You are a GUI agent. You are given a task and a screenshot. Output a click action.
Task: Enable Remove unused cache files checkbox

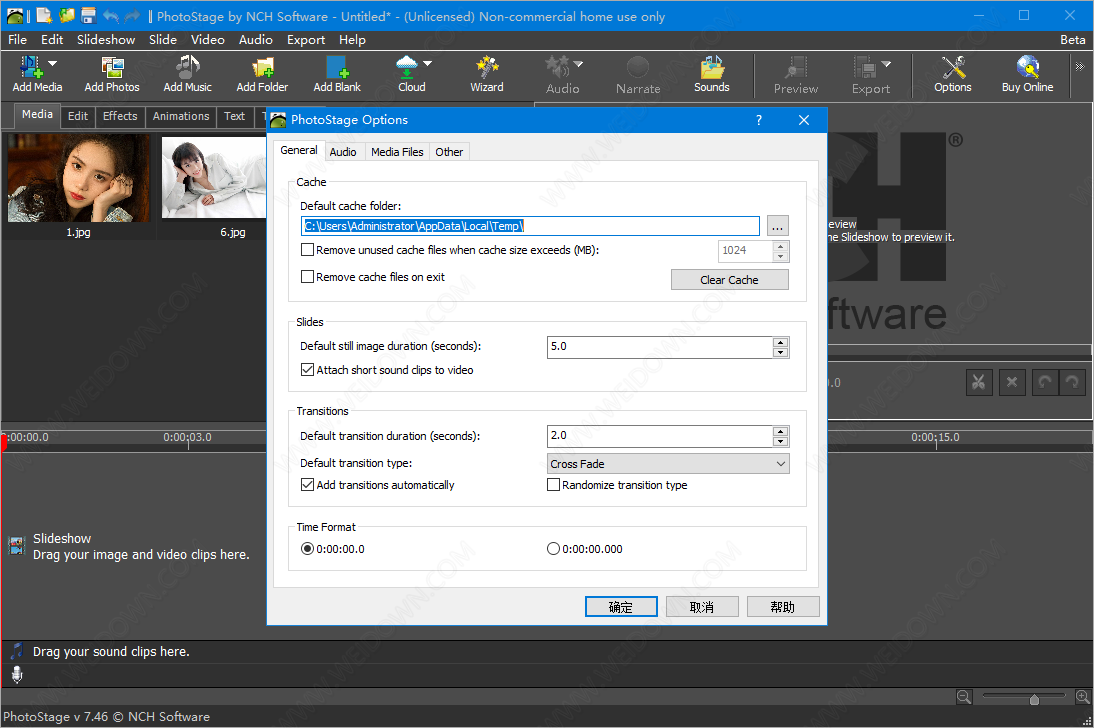(307, 249)
